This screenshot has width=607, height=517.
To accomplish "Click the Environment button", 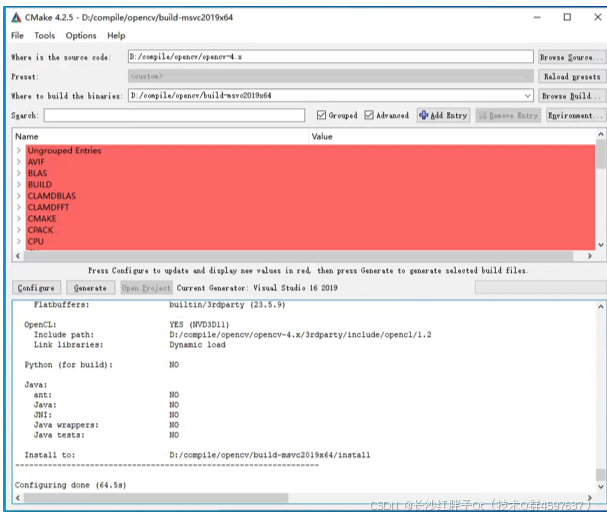I will 575,115.
